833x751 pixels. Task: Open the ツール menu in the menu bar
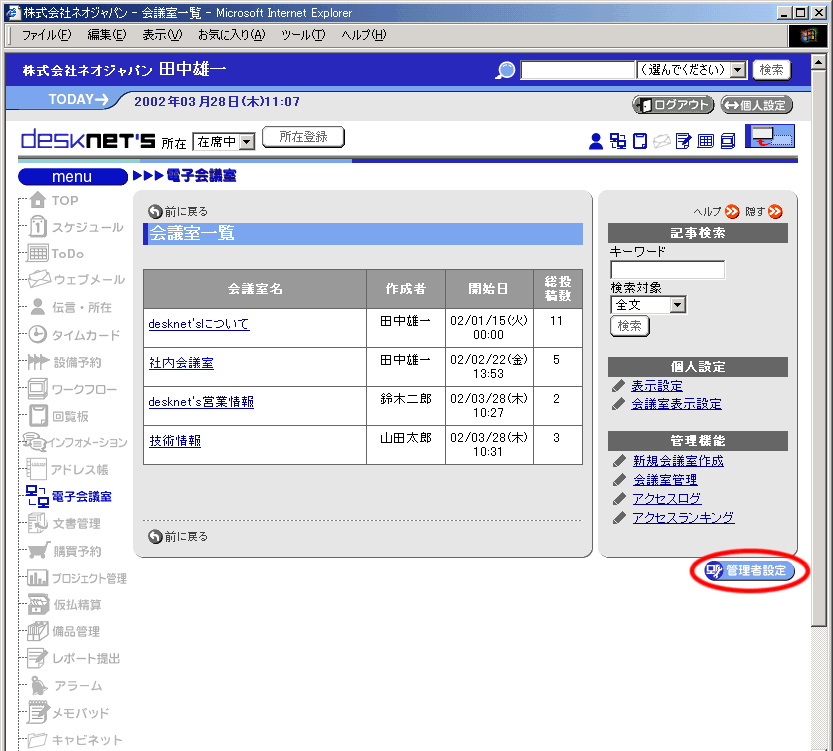303,35
